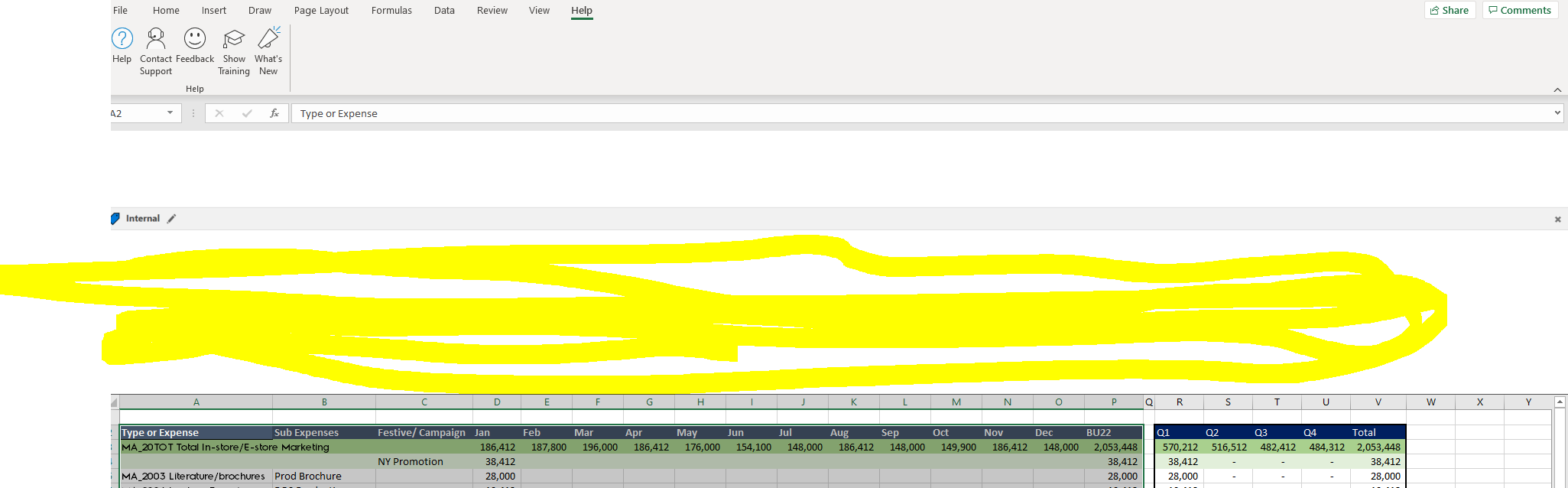Click Contact Support icon
1568x488 pixels.
[x=156, y=51]
